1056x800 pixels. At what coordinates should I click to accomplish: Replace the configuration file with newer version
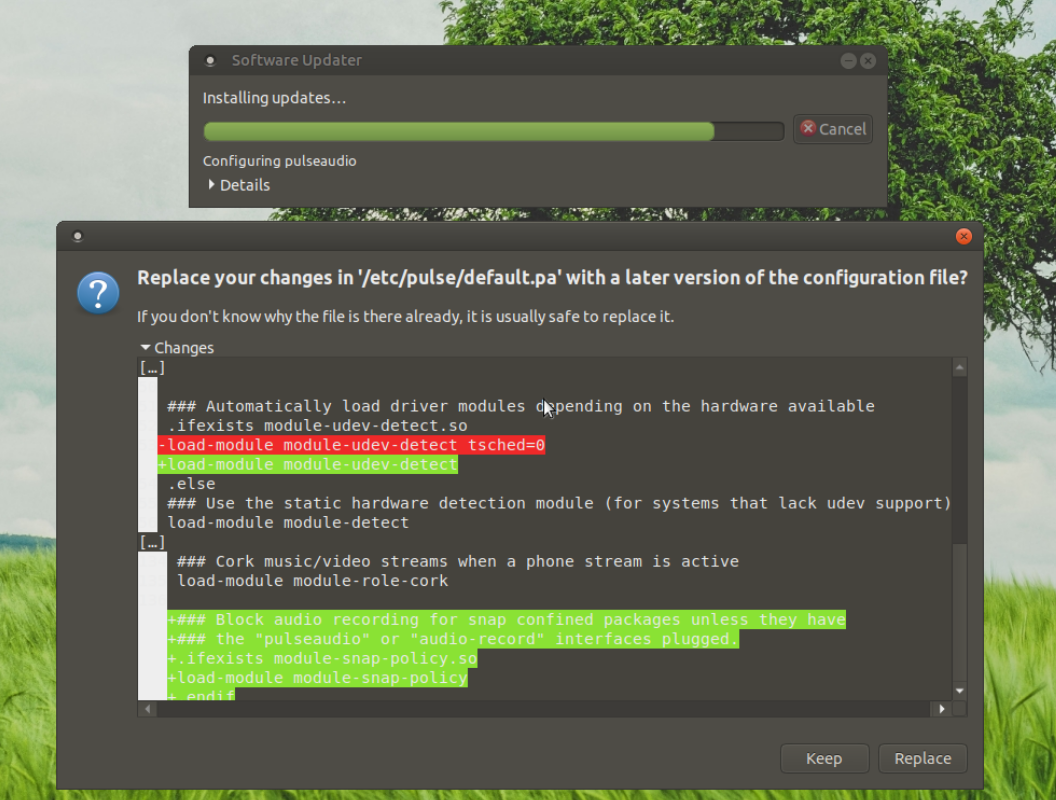coord(922,759)
